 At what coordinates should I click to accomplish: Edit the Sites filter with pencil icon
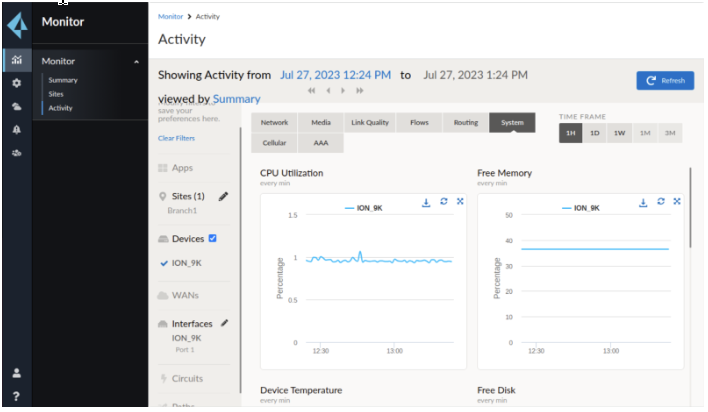[223, 197]
